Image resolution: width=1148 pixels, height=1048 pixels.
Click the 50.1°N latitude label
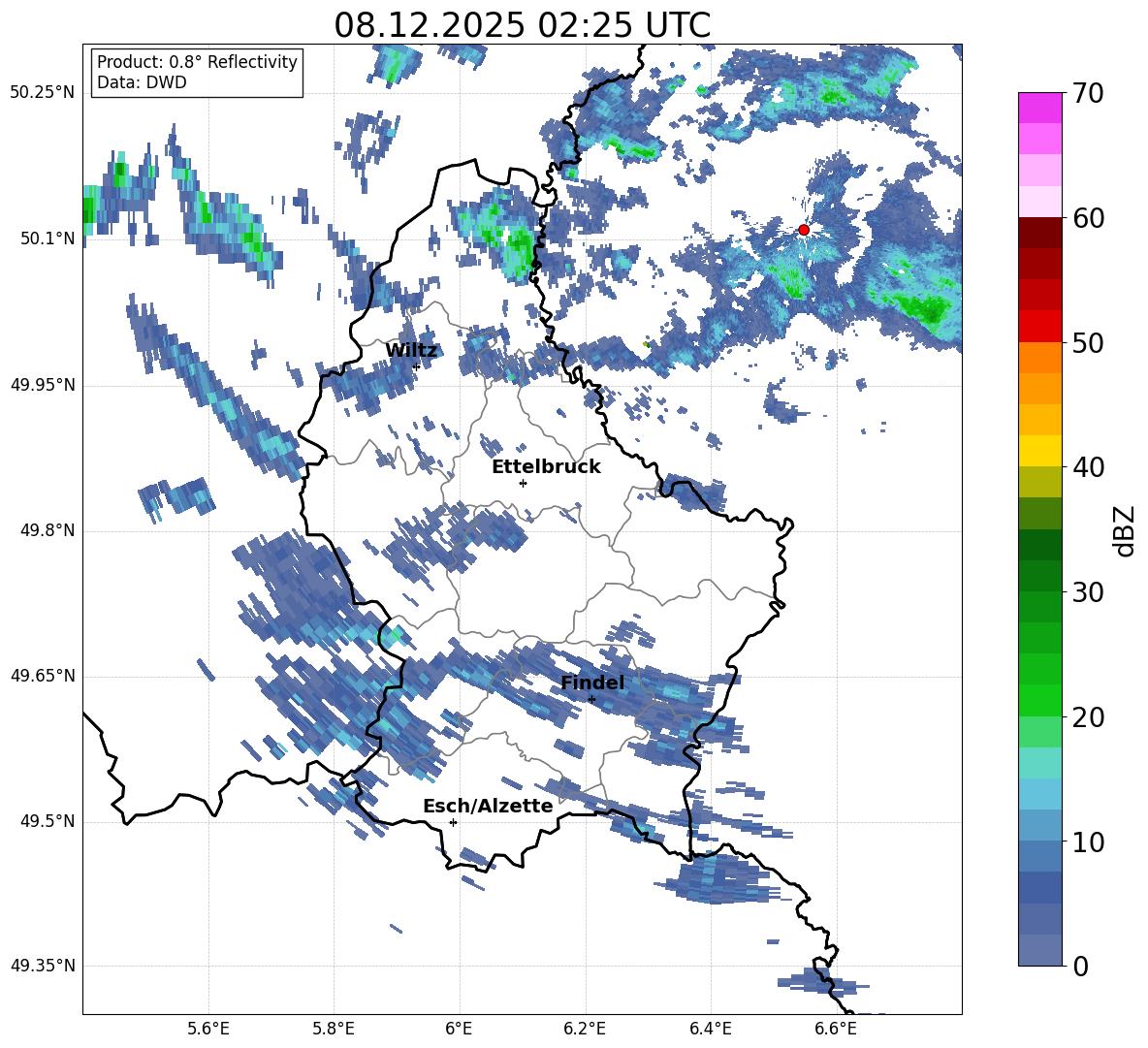coord(48,238)
